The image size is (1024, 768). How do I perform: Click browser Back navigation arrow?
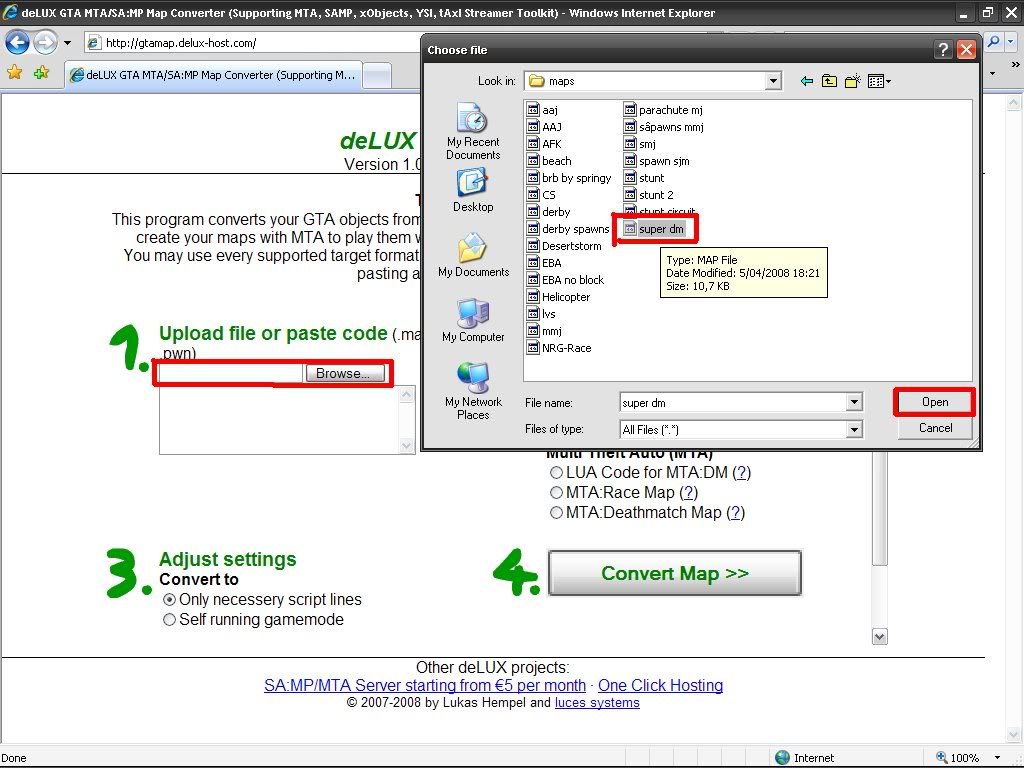pos(18,43)
